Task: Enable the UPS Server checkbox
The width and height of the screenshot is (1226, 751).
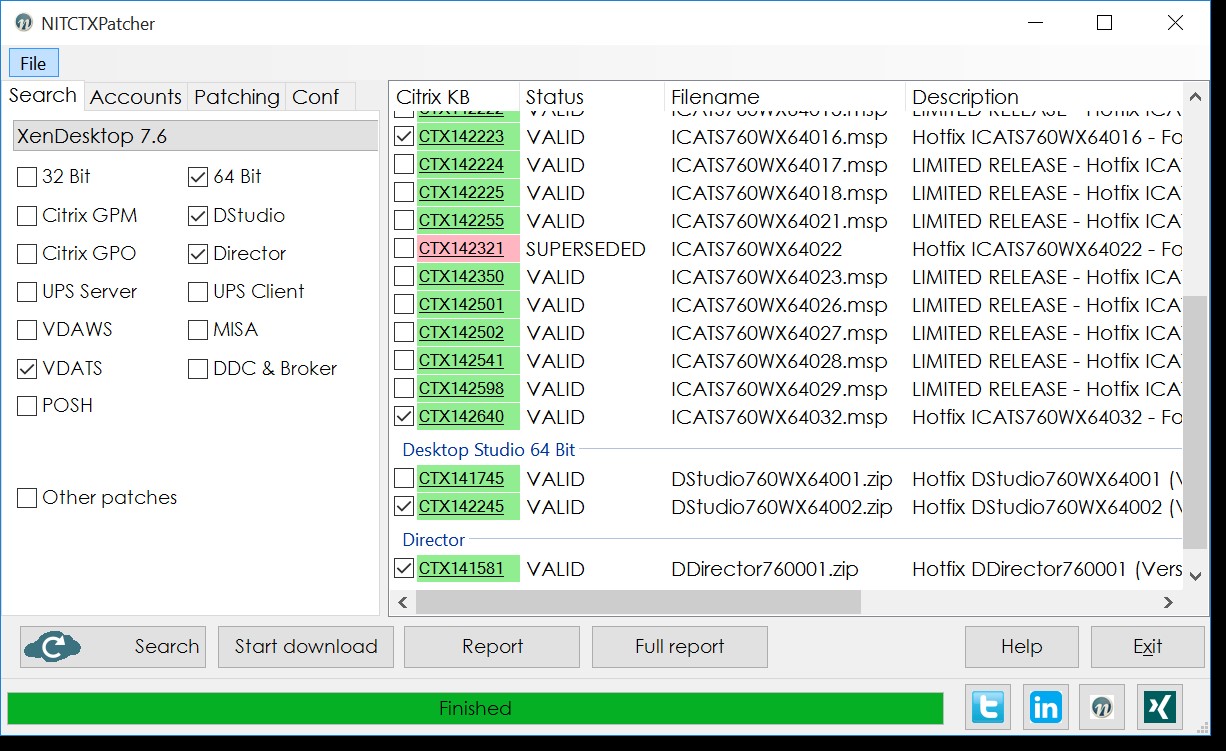Action: pyautogui.click(x=27, y=292)
